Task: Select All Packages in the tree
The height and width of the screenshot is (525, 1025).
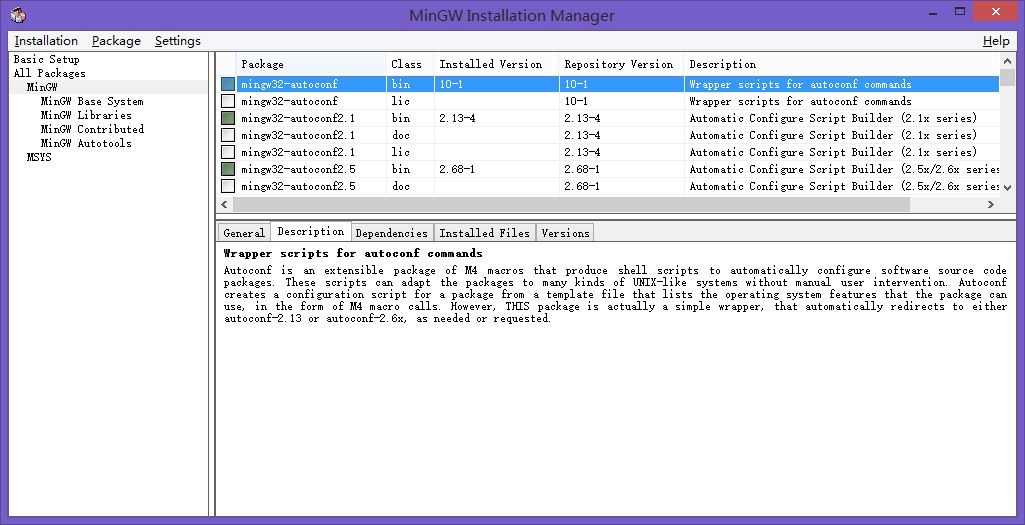Action: [50, 73]
